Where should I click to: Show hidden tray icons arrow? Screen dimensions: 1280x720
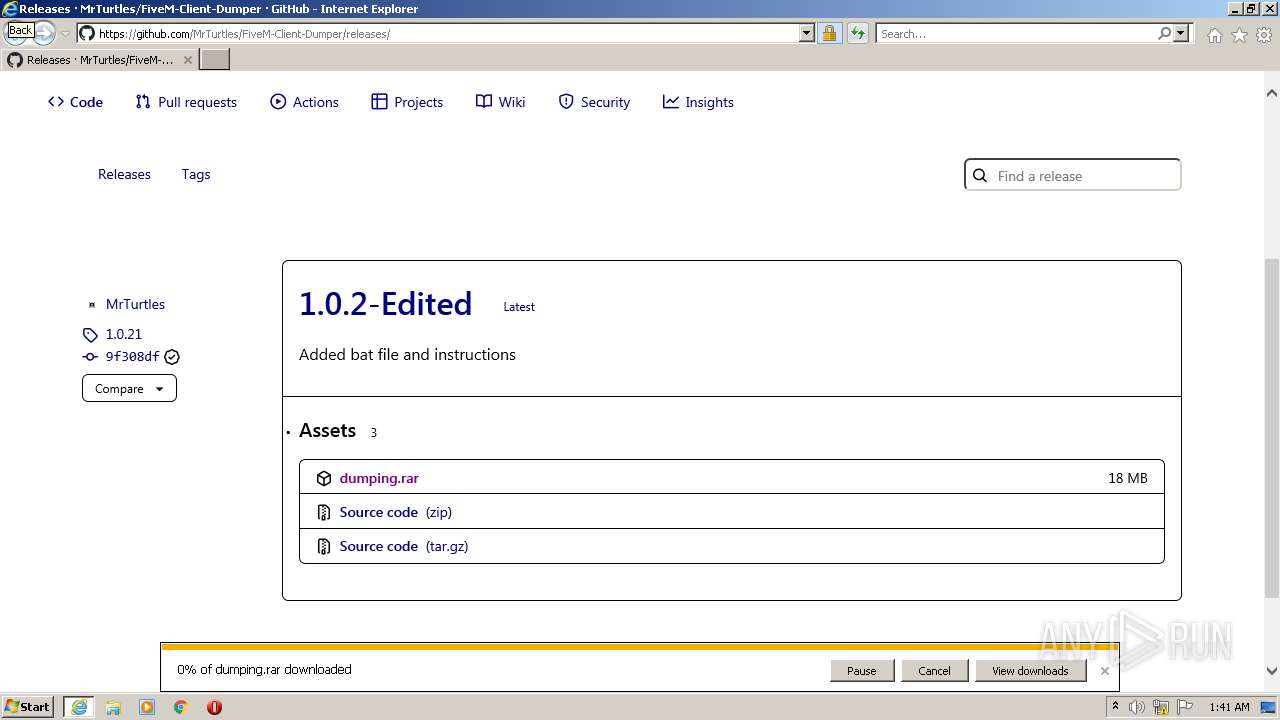(1115, 707)
